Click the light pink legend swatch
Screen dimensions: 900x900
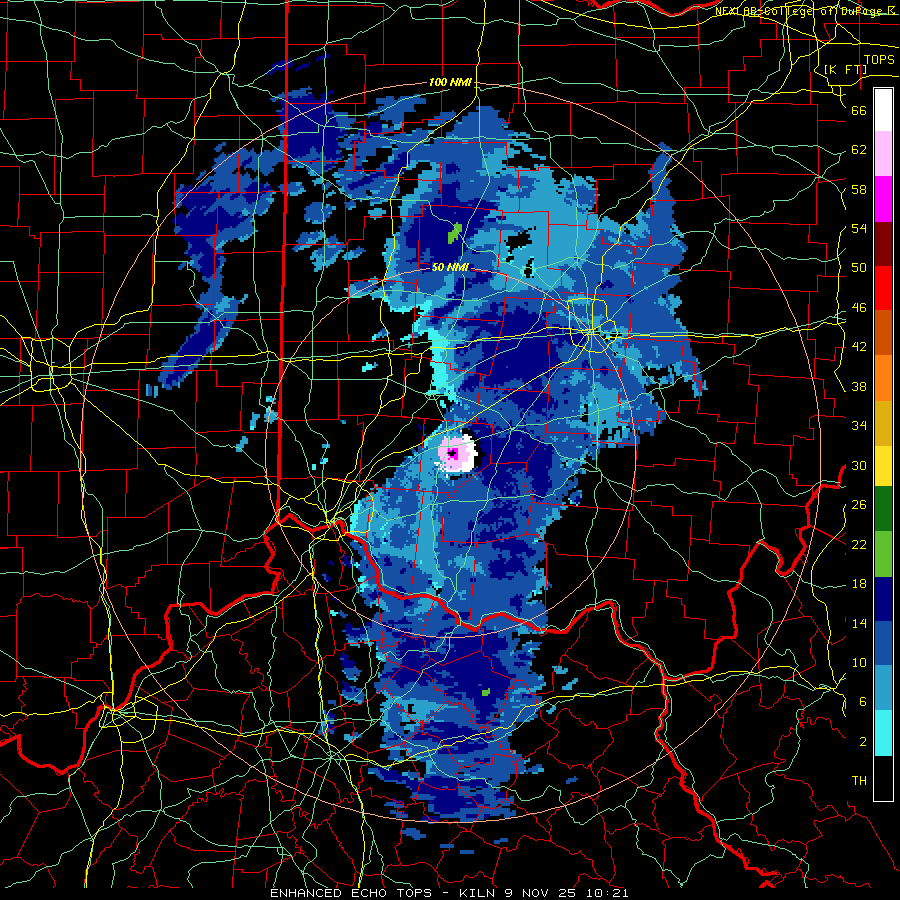883,154
